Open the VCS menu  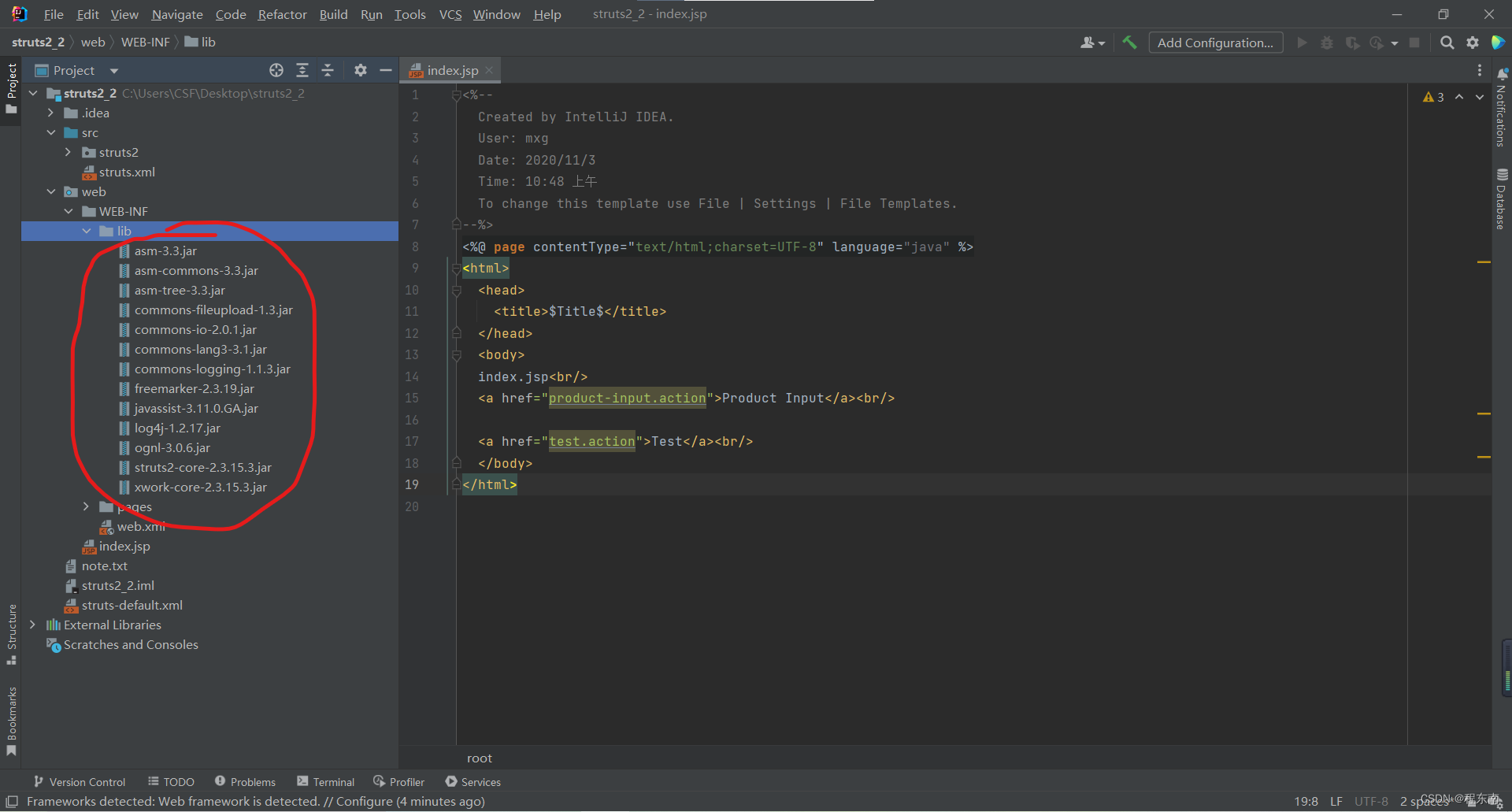point(450,14)
